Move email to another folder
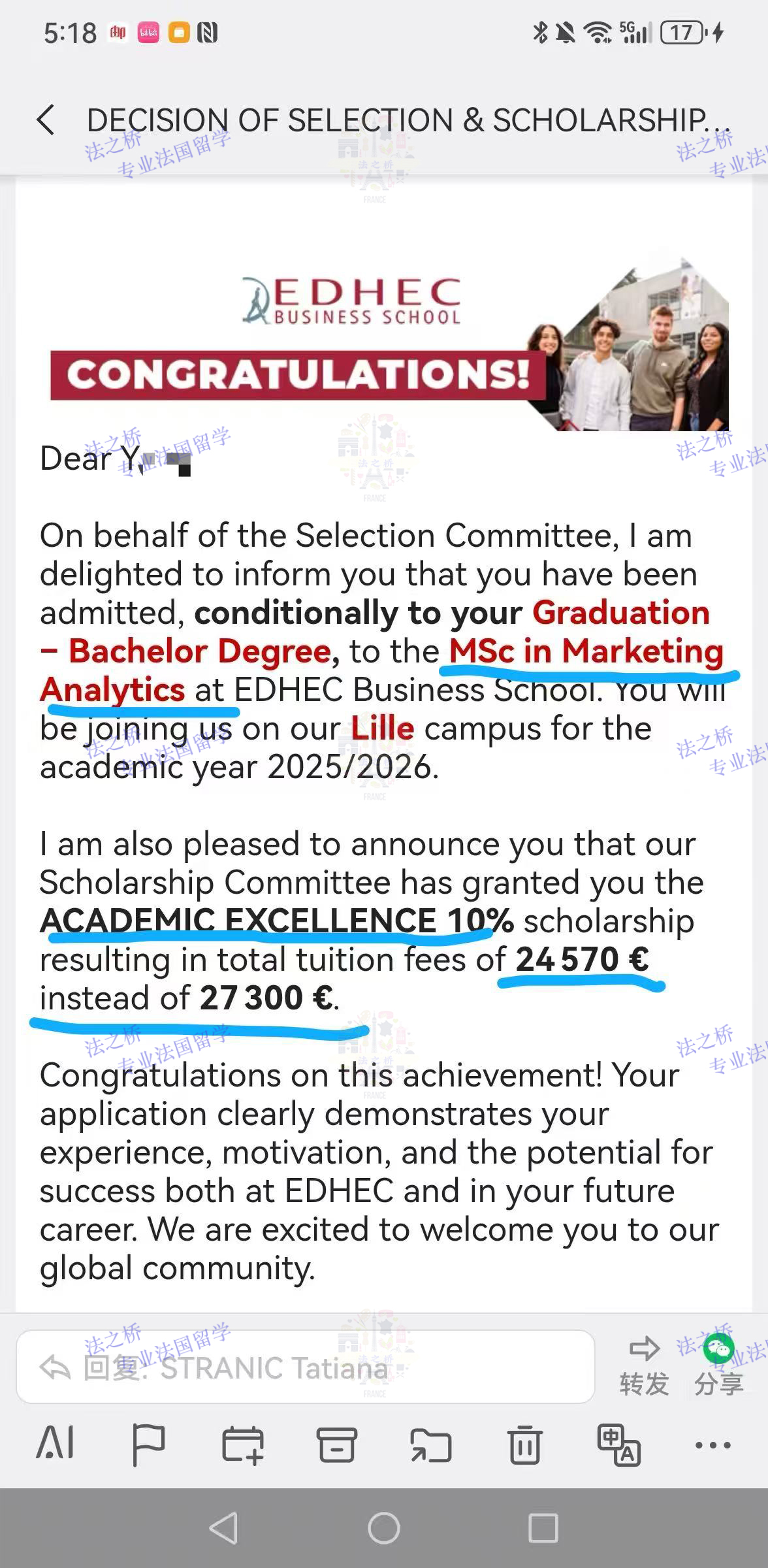This screenshot has width=768, height=1568. tap(430, 1445)
